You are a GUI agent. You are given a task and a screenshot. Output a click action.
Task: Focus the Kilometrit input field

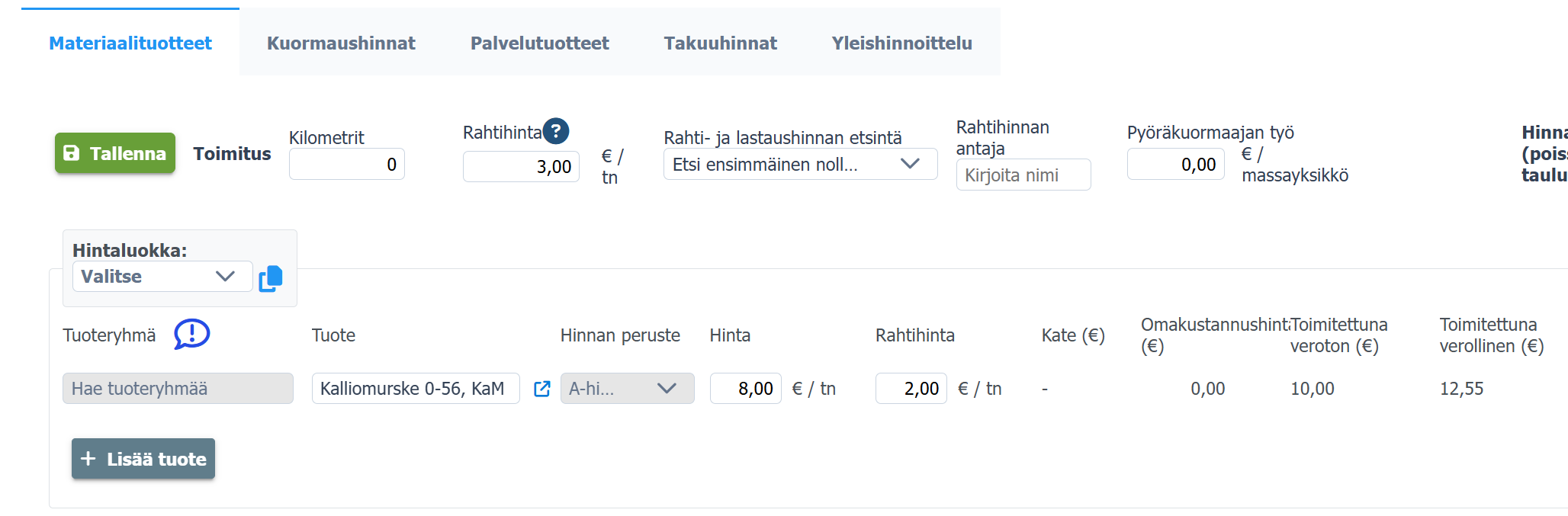pos(347,165)
